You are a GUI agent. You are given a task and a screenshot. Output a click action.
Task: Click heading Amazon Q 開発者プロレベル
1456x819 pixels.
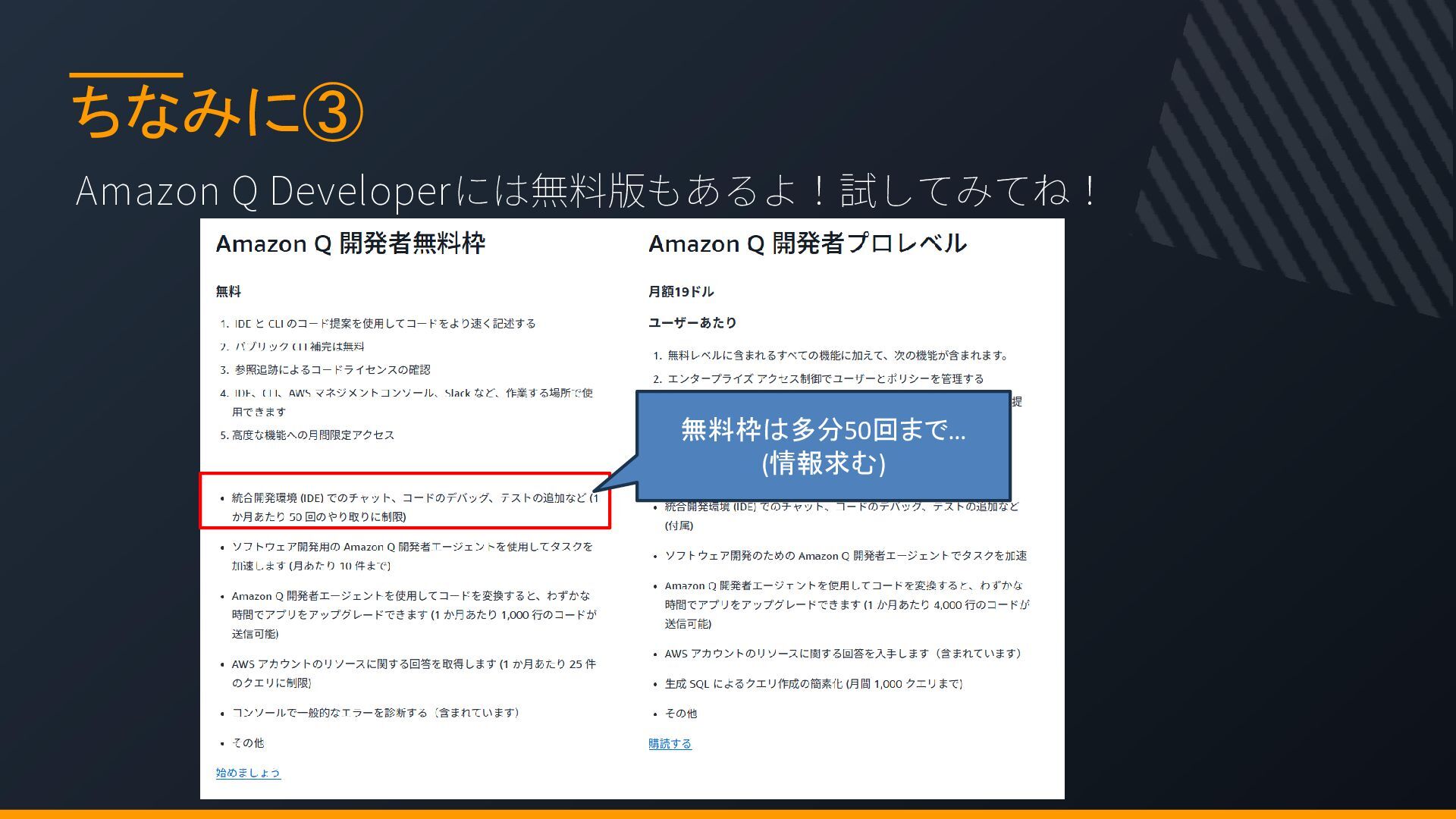(807, 243)
